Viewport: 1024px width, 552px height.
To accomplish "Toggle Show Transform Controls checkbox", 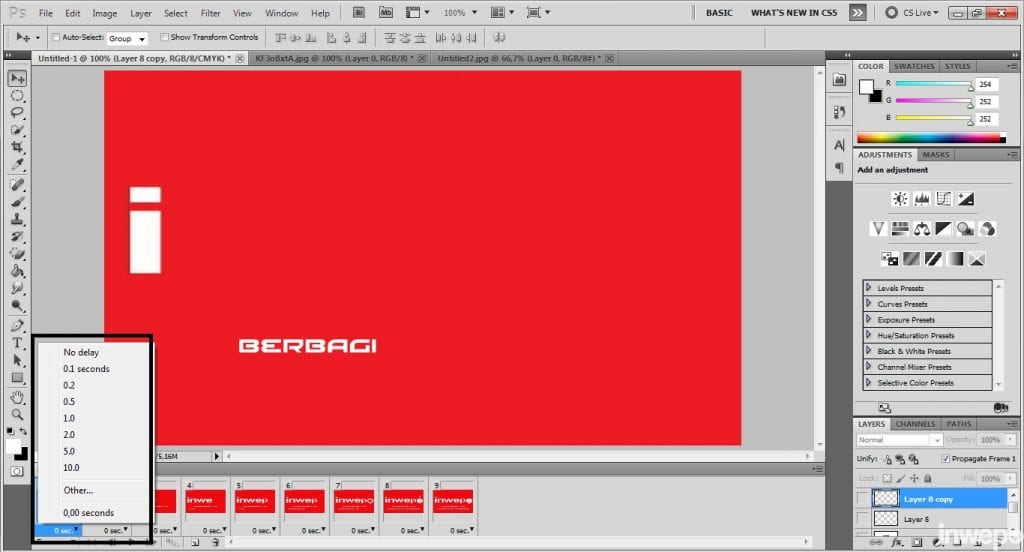I will (x=164, y=37).
